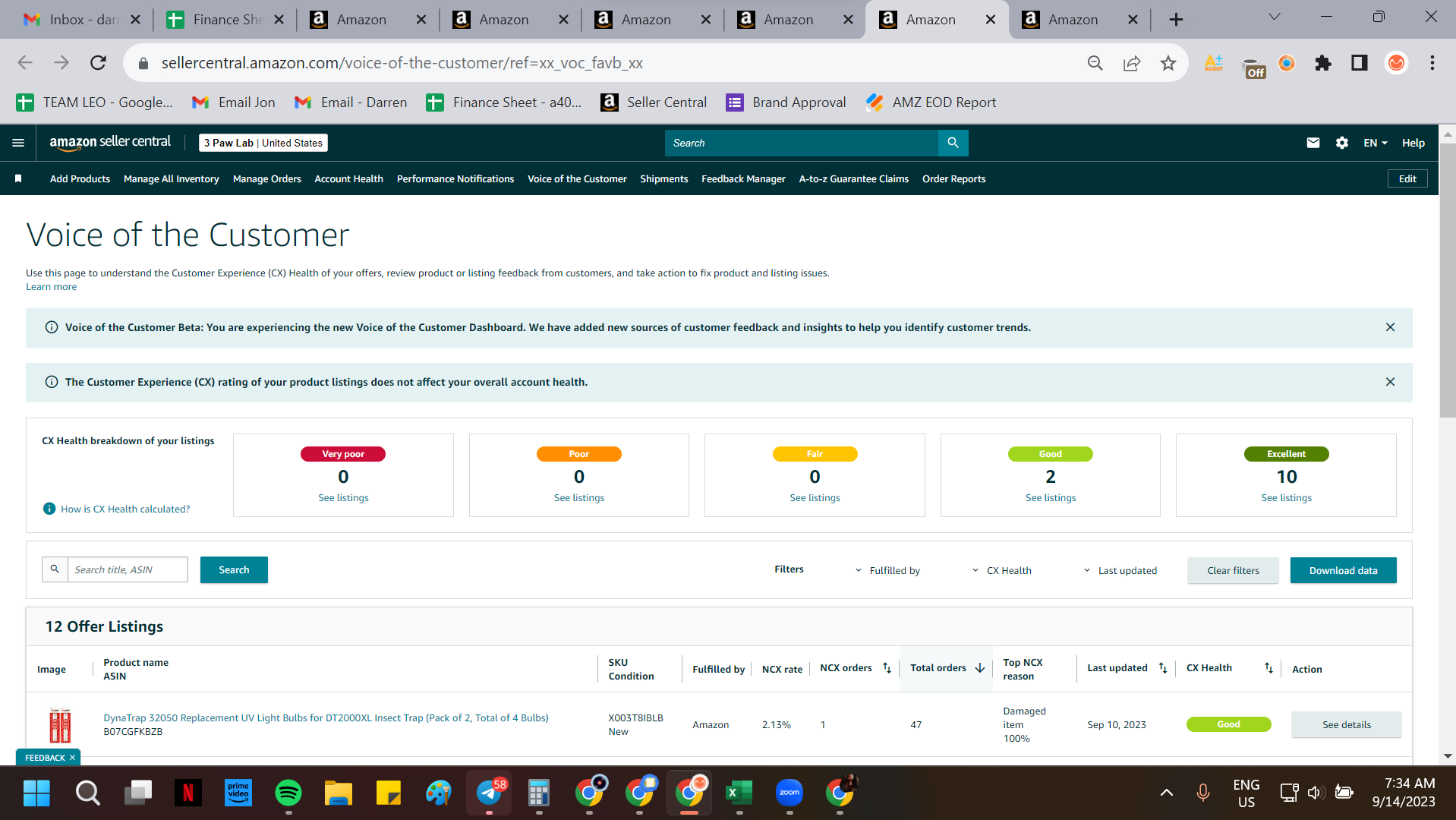Image resolution: width=1456 pixels, height=820 pixels.
Task: Click the Search button next to ASIN field
Action: coord(234,570)
